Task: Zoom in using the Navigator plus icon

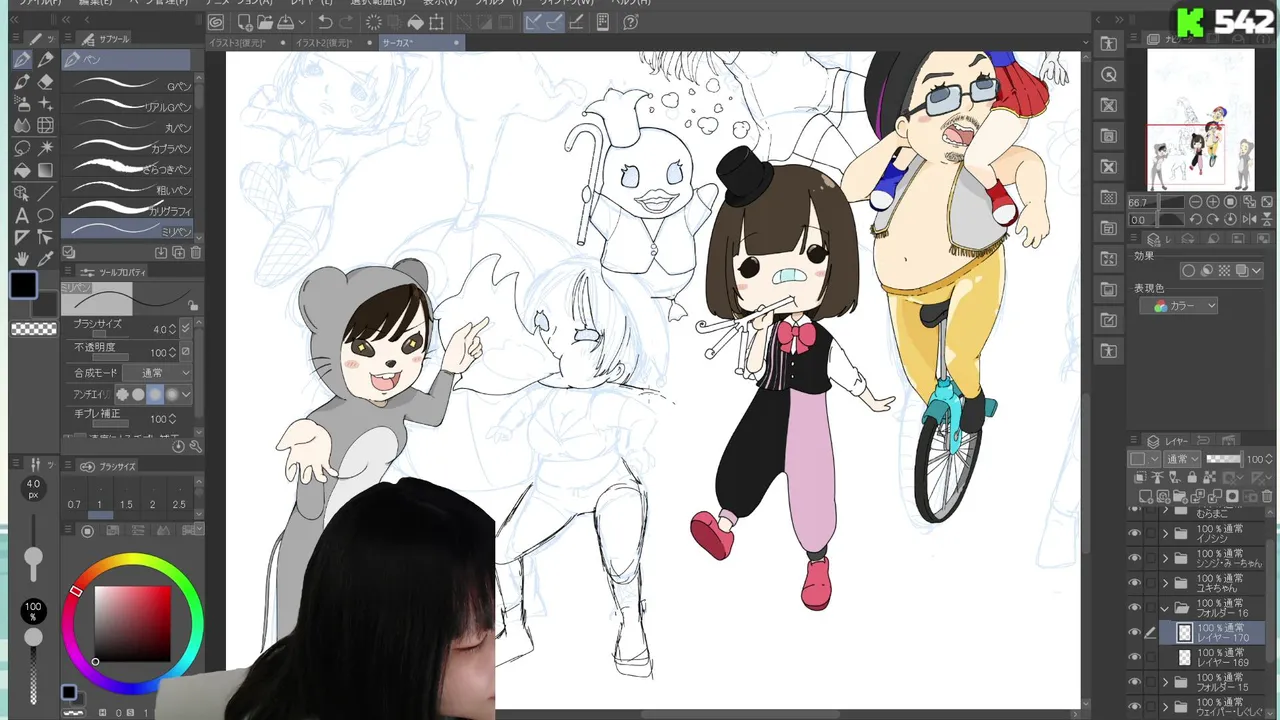Action: [1213, 202]
